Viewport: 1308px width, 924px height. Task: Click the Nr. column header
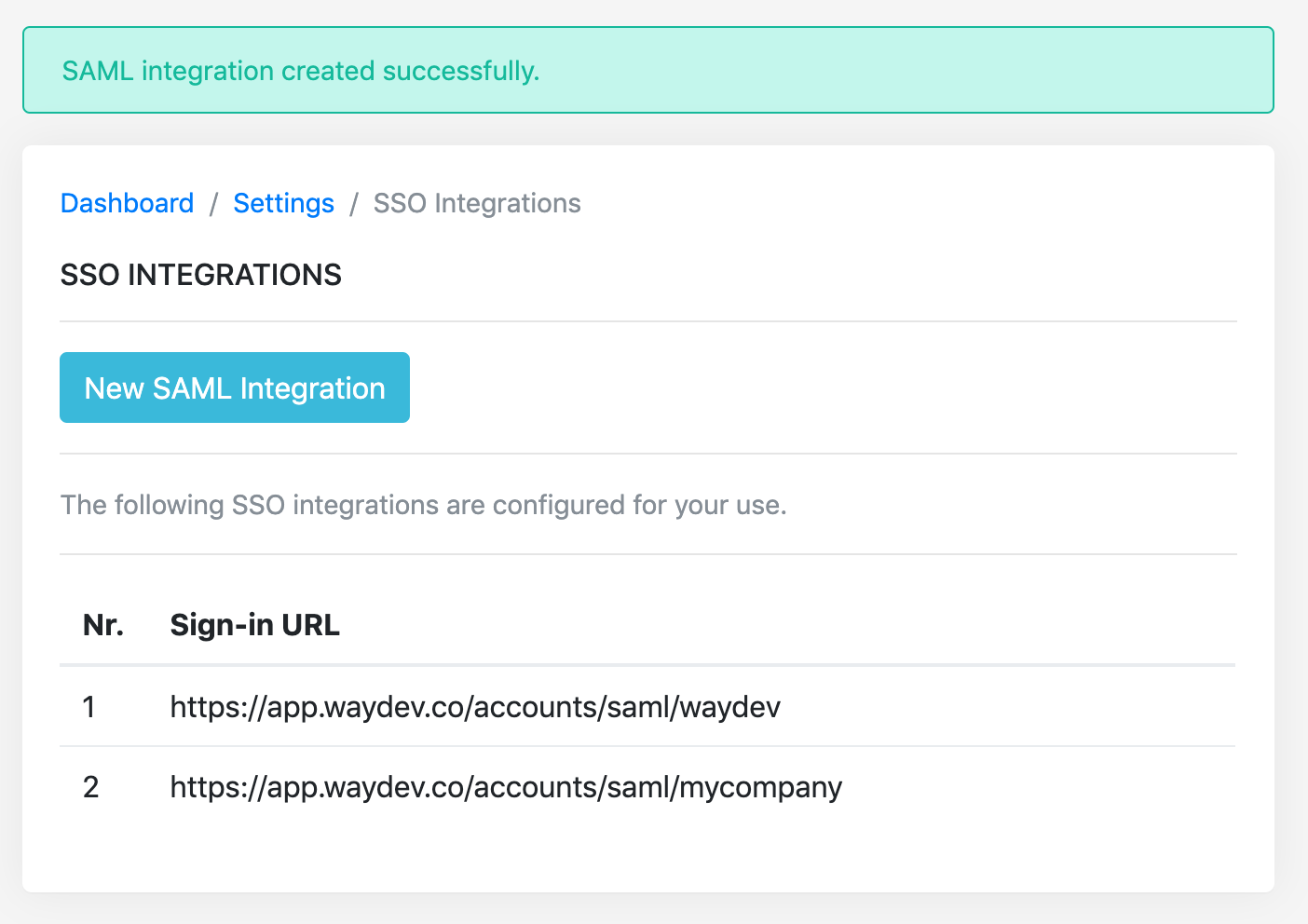click(x=103, y=625)
